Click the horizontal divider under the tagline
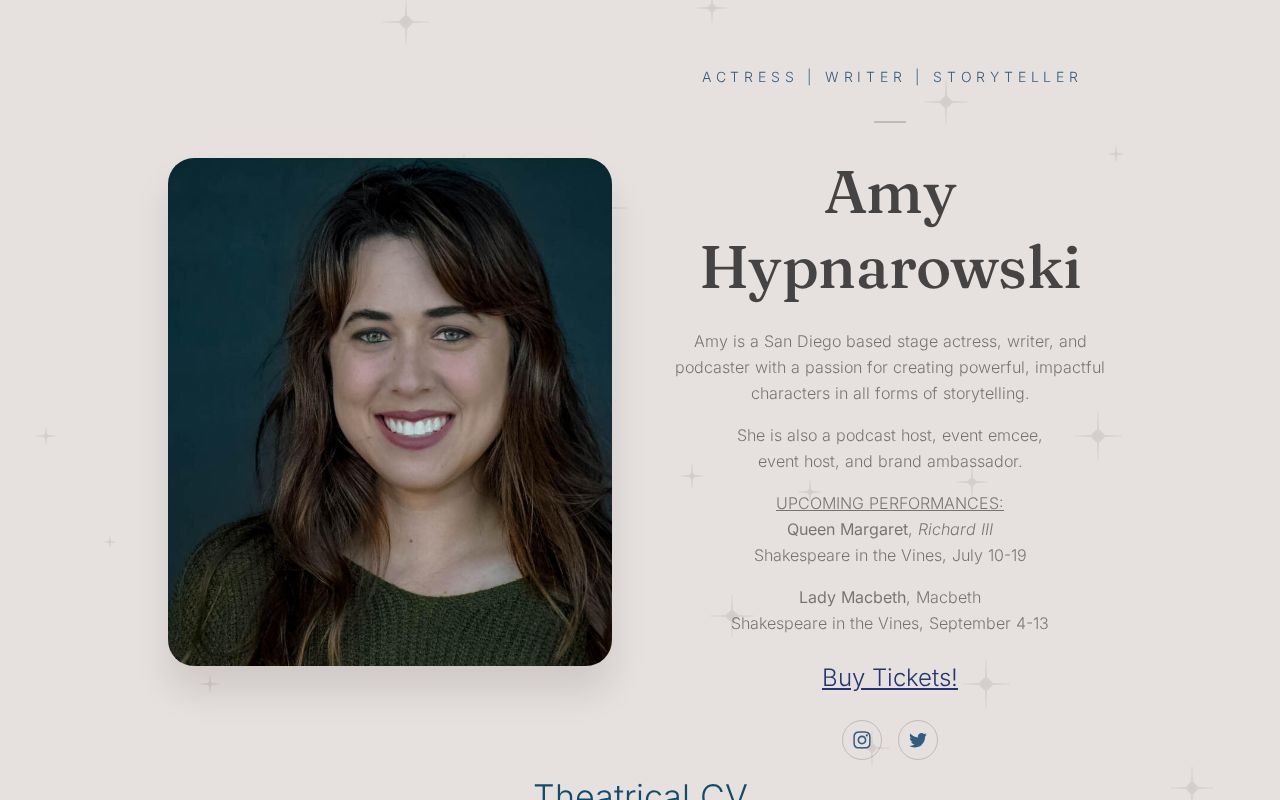This screenshot has width=1280, height=800. coord(889,121)
